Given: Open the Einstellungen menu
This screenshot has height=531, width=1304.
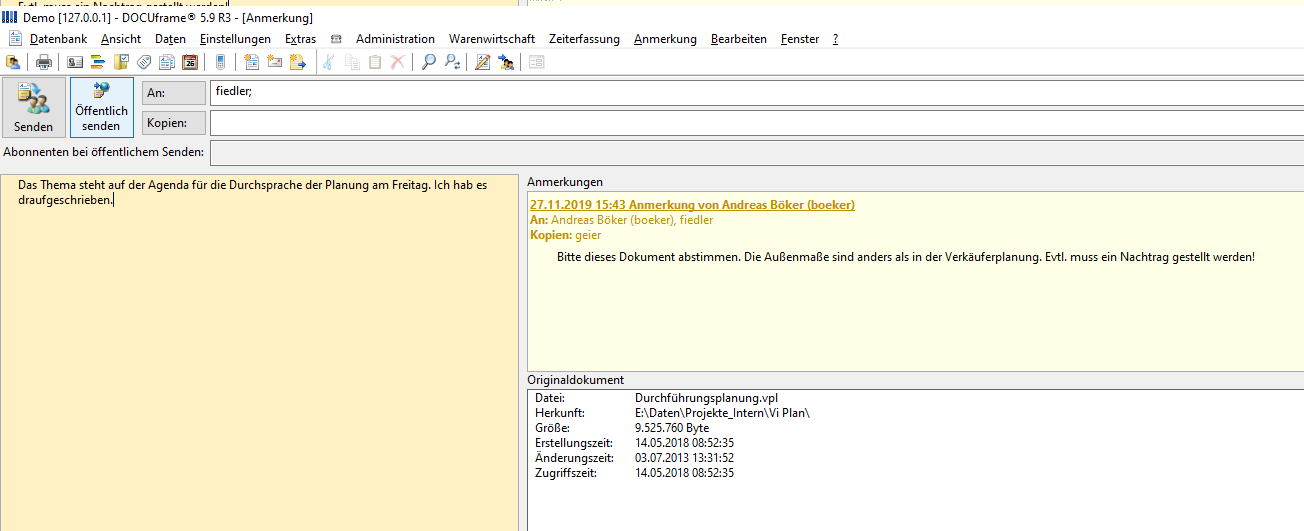Looking at the screenshot, I should (235, 39).
